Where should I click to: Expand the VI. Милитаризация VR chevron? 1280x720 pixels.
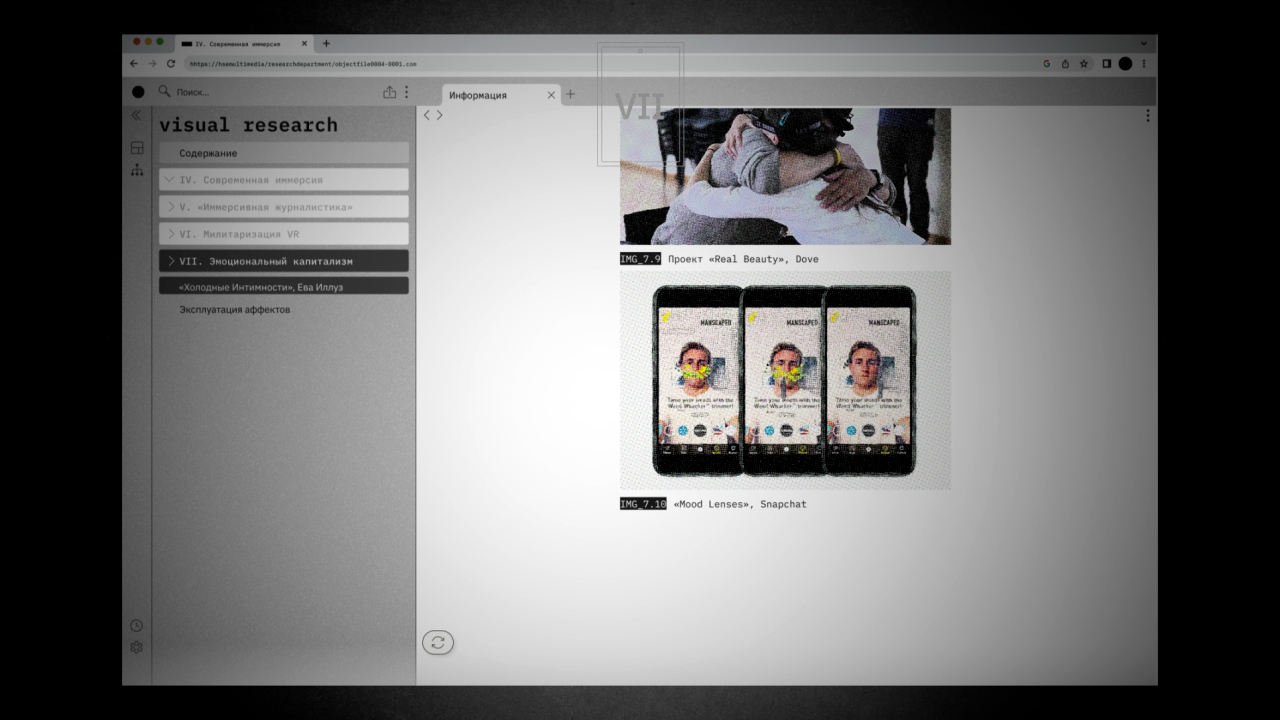[170, 234]
